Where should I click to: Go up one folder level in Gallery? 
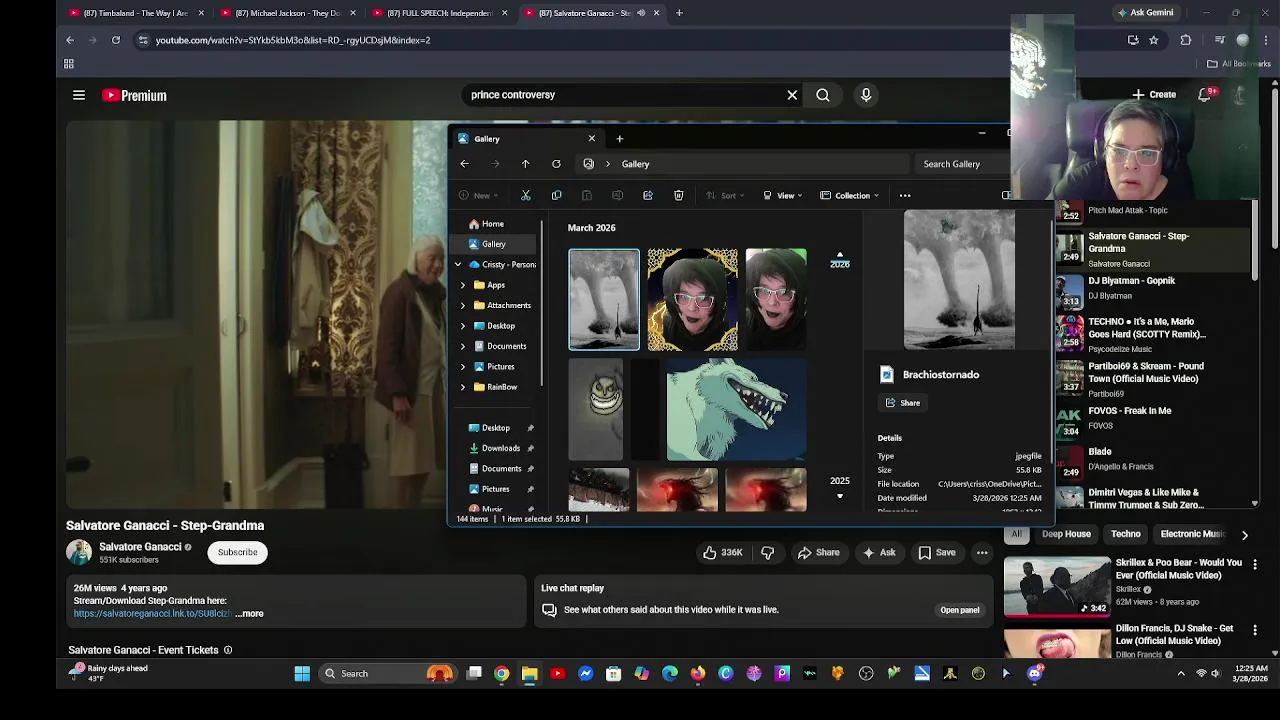click(525, 164)
